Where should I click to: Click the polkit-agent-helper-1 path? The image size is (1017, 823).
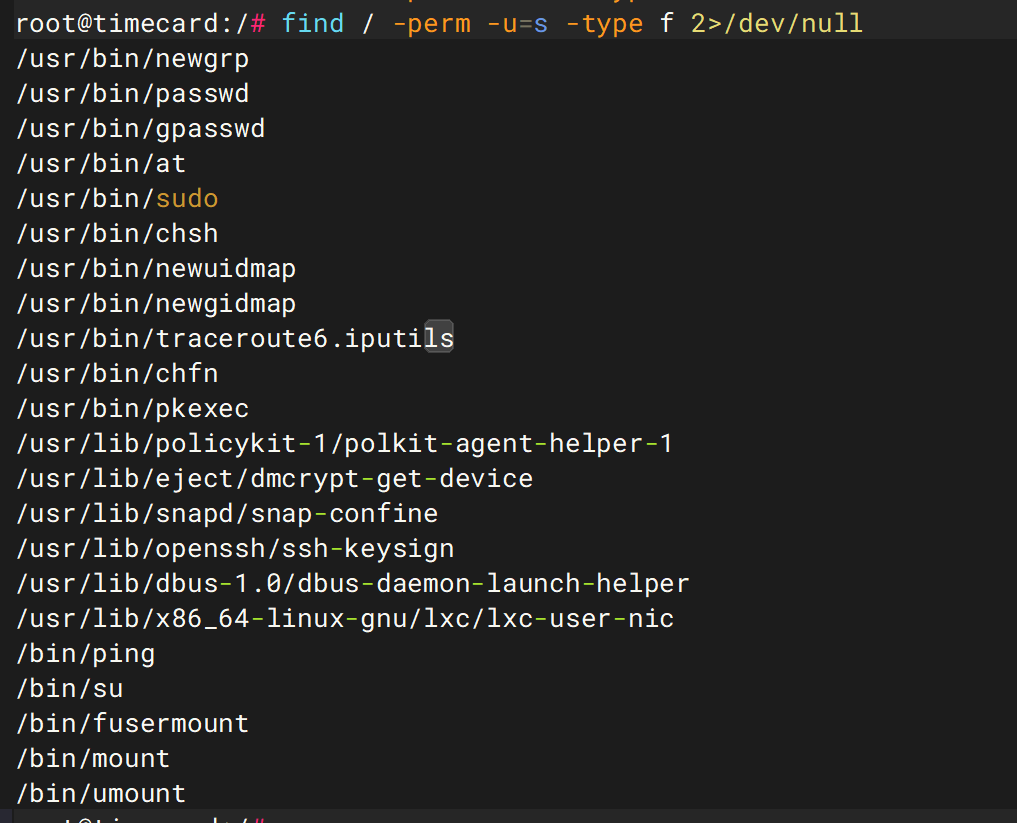pyautogui.click(x=344, y=444)
